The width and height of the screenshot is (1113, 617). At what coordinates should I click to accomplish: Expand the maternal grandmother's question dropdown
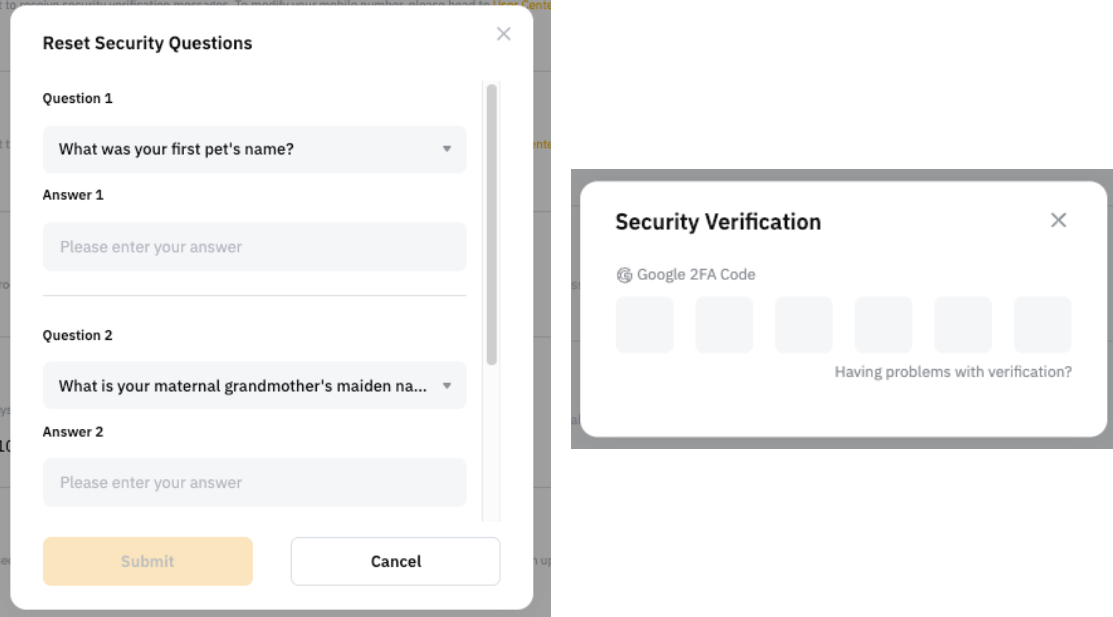pos(254,386)
